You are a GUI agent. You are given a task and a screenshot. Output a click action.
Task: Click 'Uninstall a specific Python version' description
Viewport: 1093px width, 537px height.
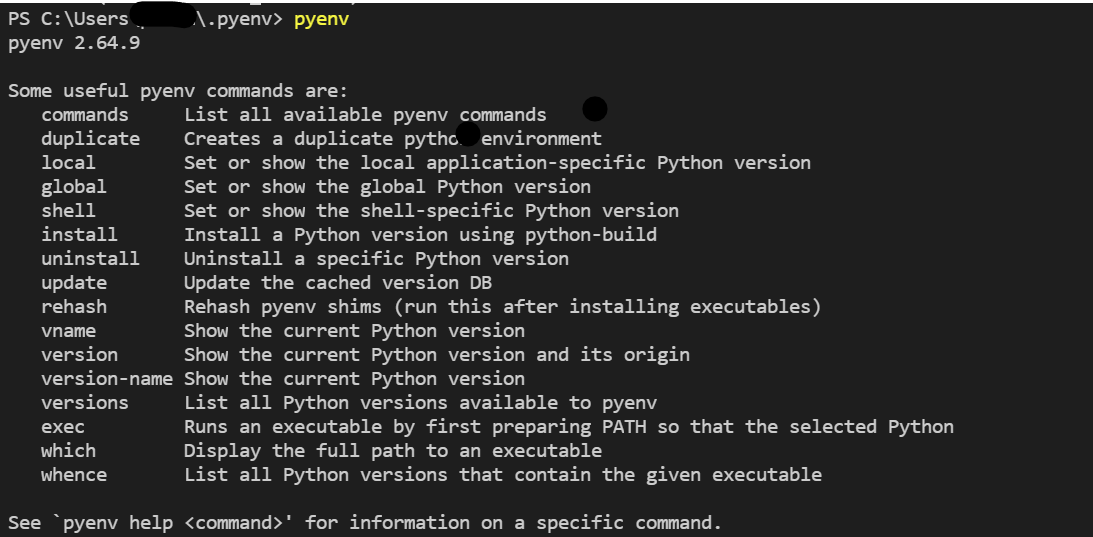[x=376, y=259]
